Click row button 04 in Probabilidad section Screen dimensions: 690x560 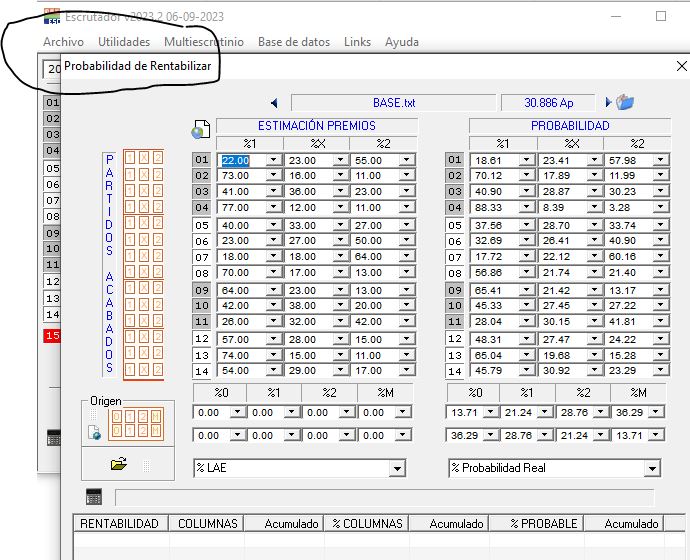pyautogui.click(x=455, y=207)
